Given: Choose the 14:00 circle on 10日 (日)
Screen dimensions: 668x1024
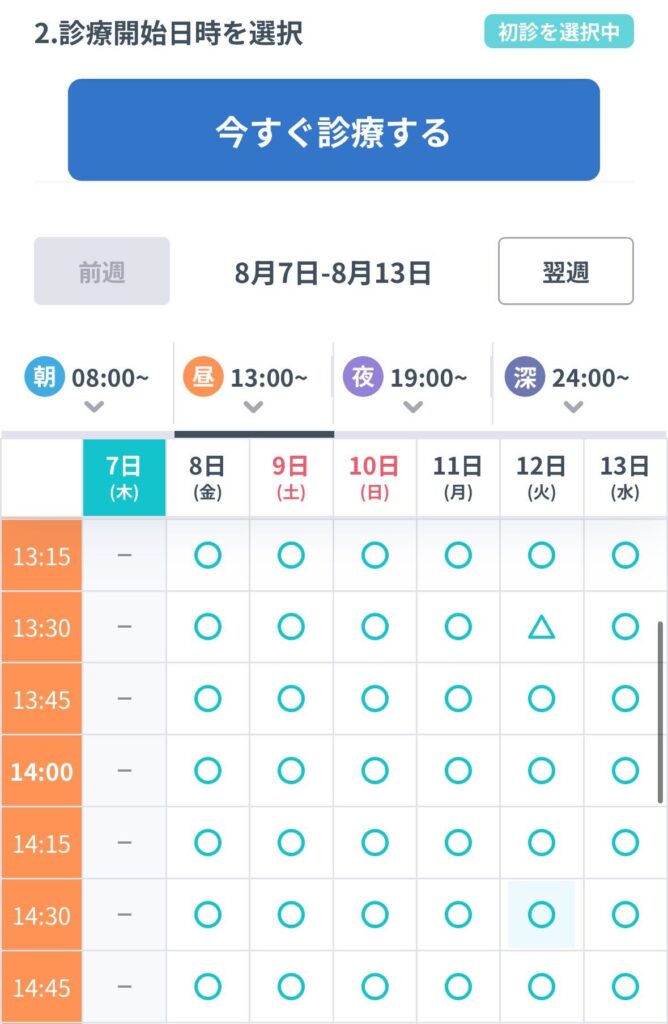Looking at the screenshot, I should [x=375, y=771].
